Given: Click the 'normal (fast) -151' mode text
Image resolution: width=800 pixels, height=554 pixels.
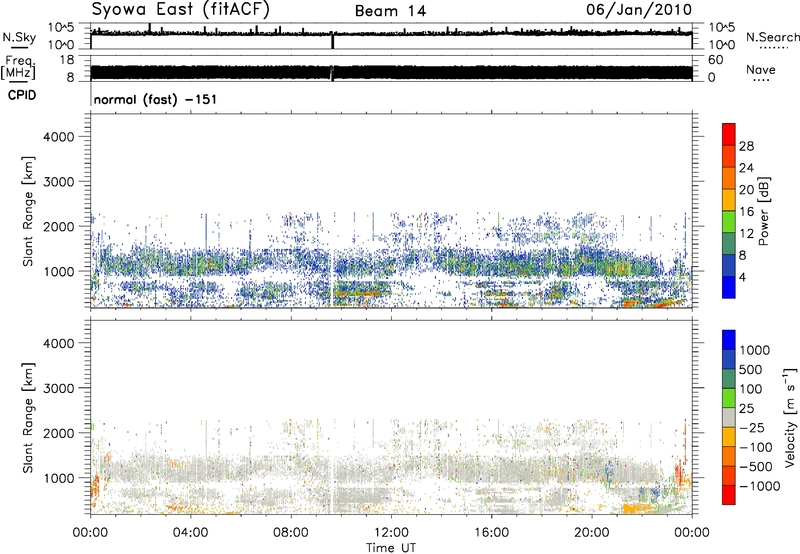Looking at the screenshot, I should tap(155, 99).
